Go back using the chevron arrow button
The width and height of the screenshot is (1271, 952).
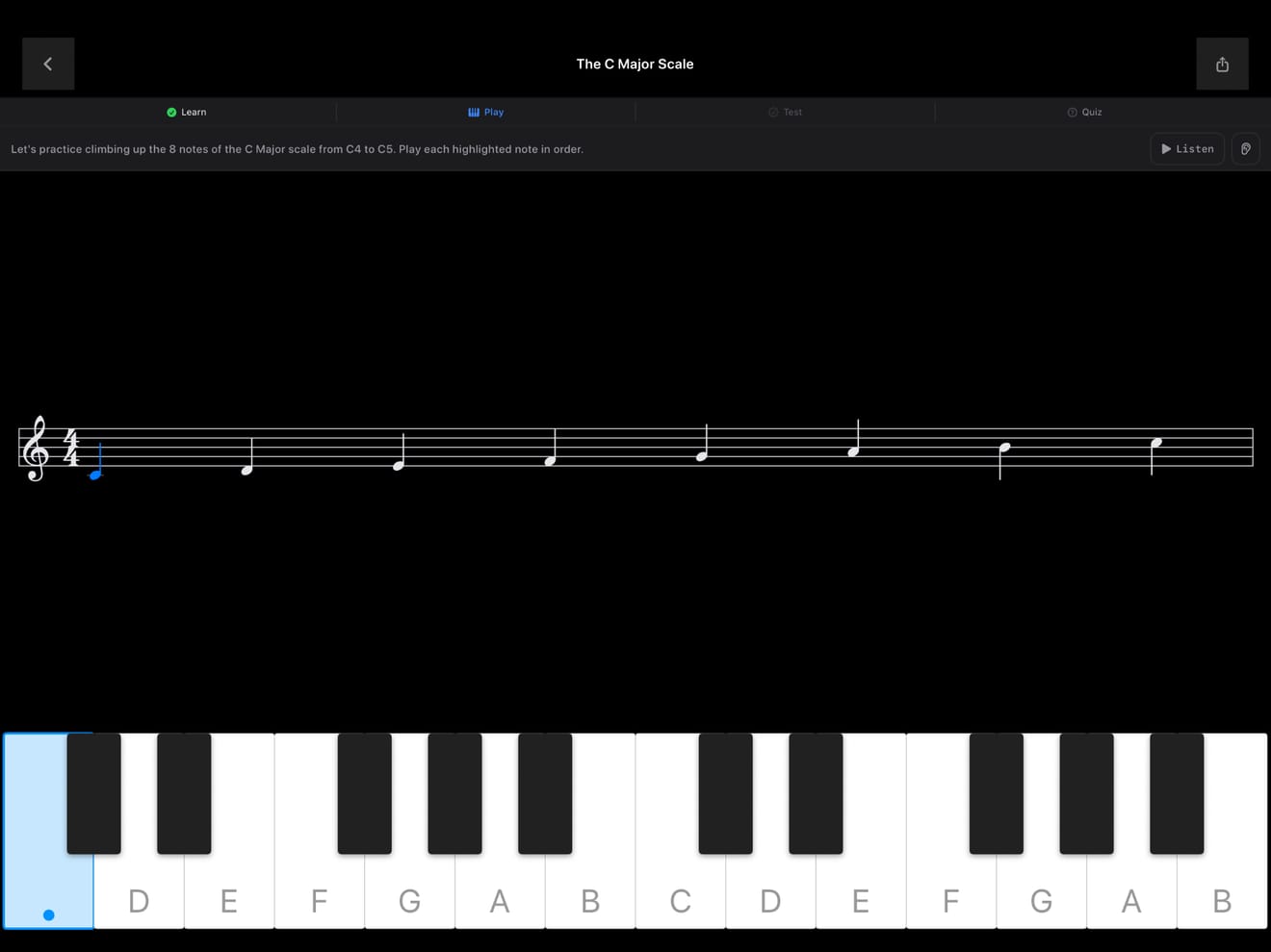pyautogui.click(x=48, y=64)
